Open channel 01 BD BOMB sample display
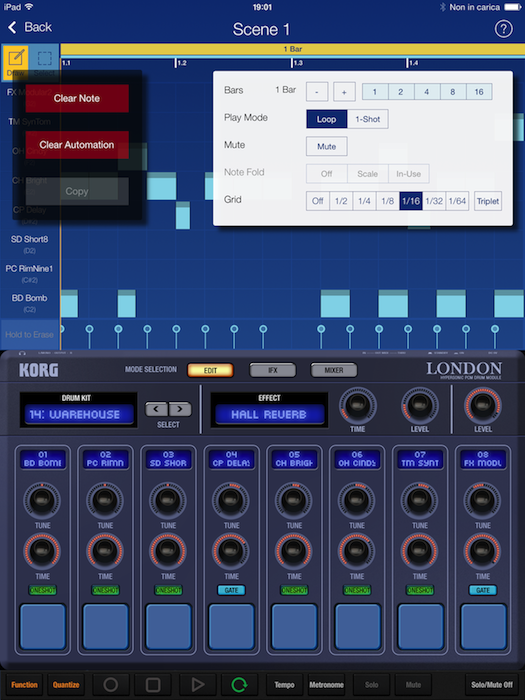Image resolution: width=525 pixels, height=700 pixels. (x=42, y=459)
